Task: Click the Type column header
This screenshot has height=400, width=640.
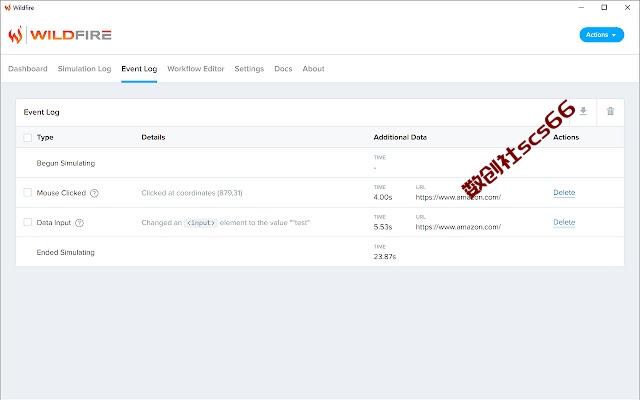Action: (45, 137)
